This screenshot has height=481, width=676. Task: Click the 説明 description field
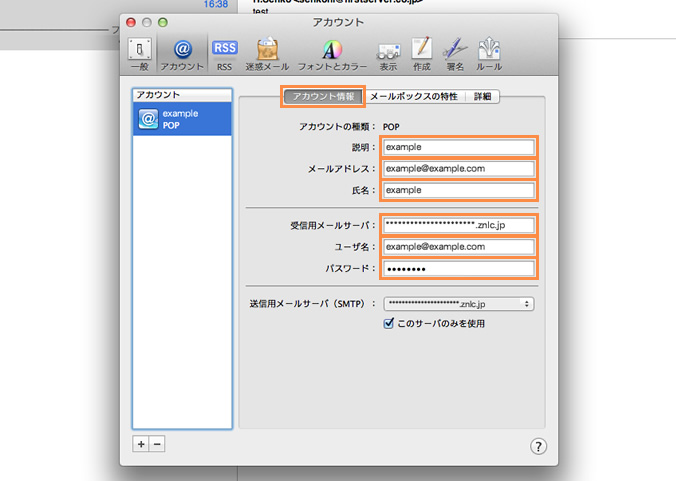coord(459,147)
